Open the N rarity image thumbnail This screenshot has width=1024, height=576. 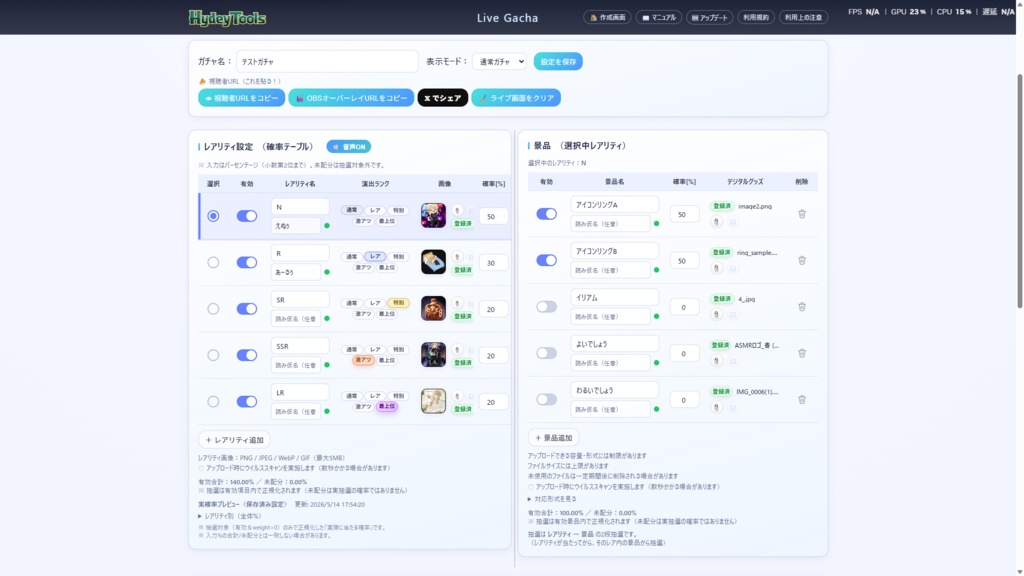[433, 216]
